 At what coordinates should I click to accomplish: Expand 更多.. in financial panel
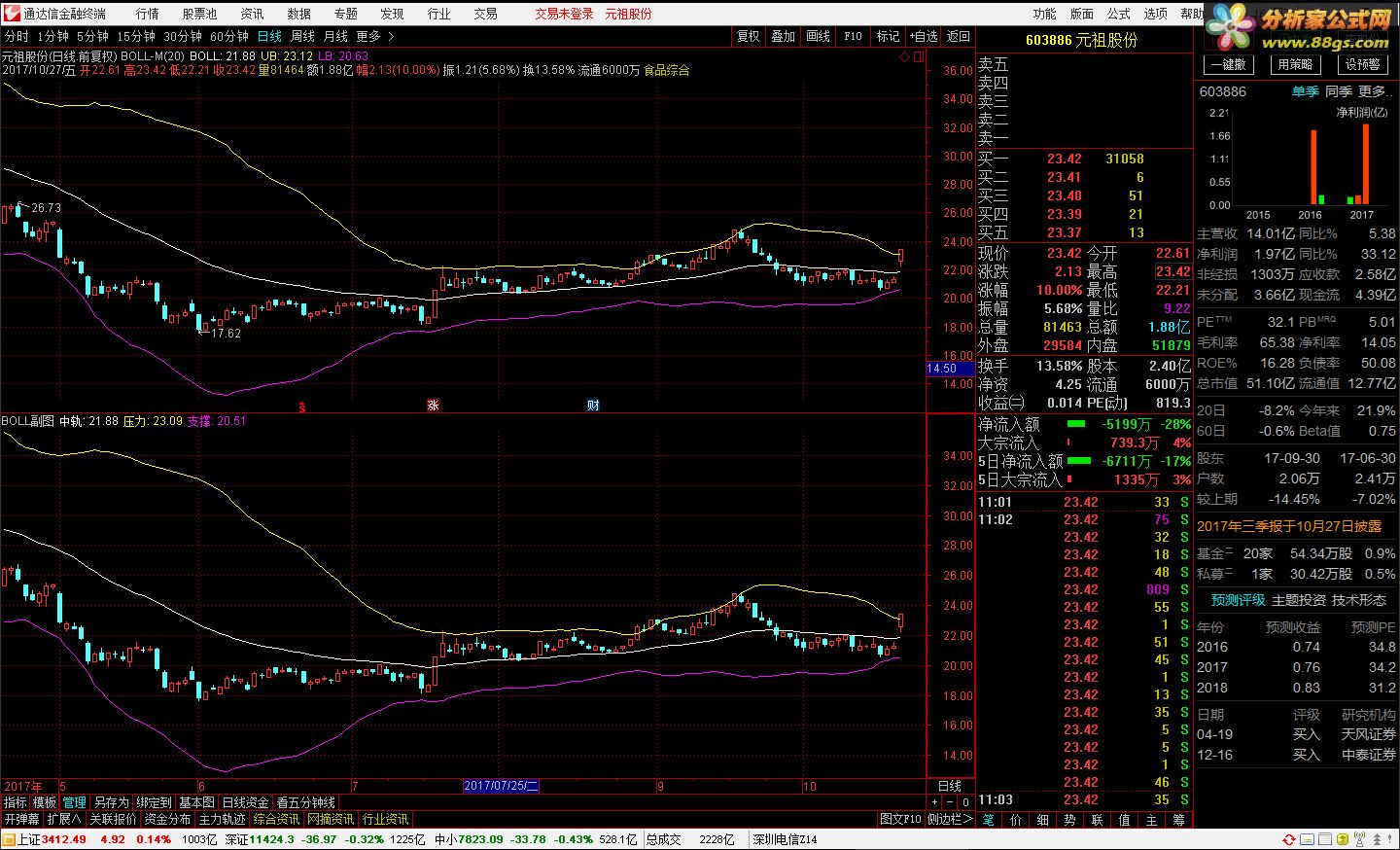(x=1375, y=91)
